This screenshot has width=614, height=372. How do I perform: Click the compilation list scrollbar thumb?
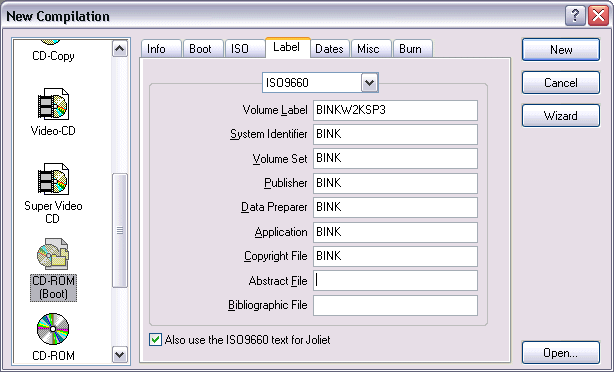(119, 231)
